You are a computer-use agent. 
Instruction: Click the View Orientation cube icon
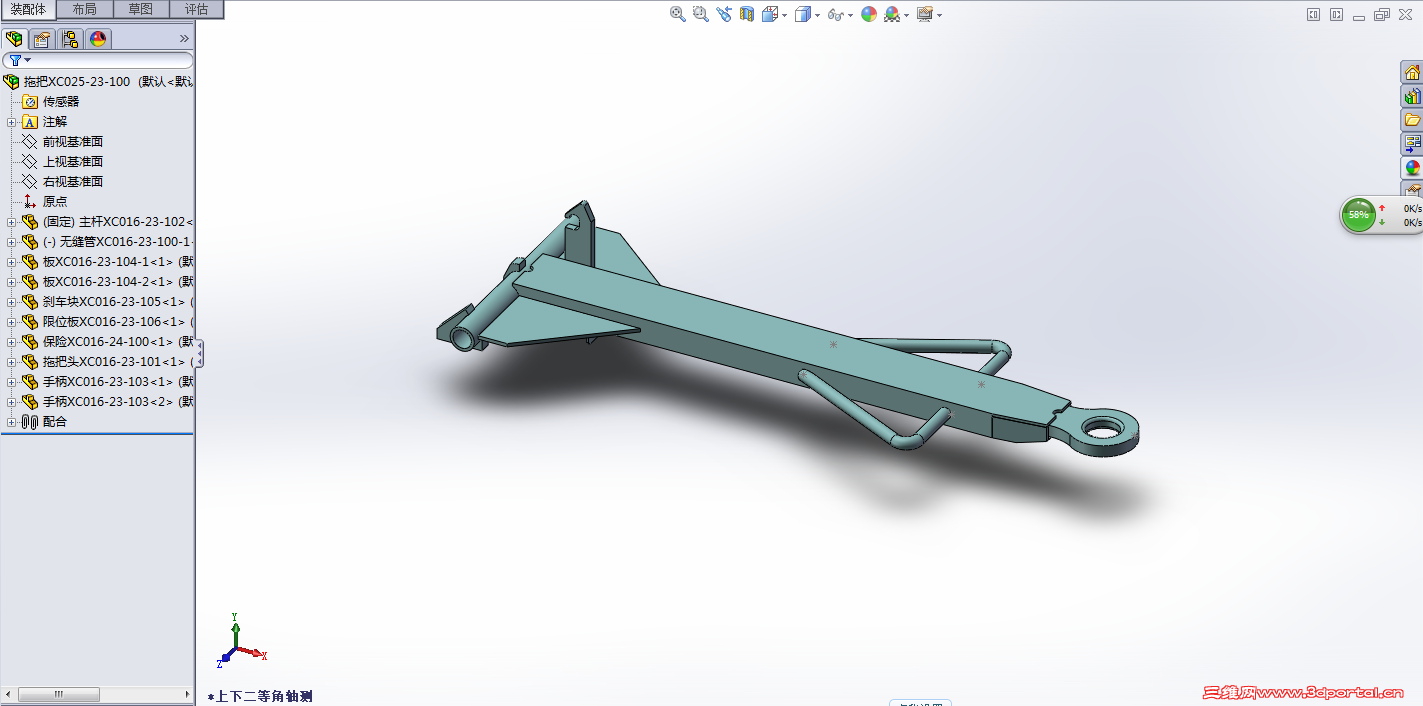(x=770, y=14)
